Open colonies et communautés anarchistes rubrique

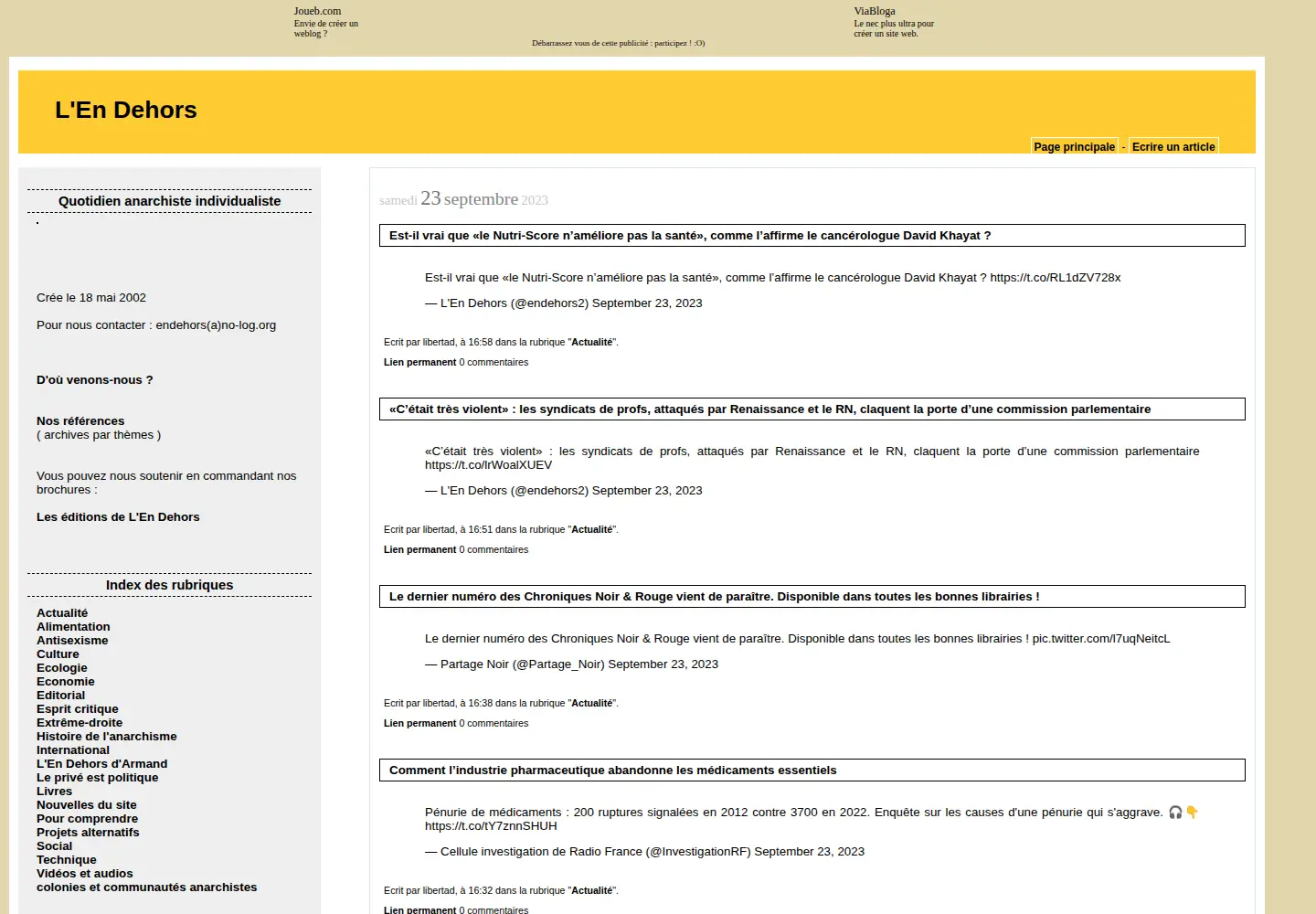147,887
